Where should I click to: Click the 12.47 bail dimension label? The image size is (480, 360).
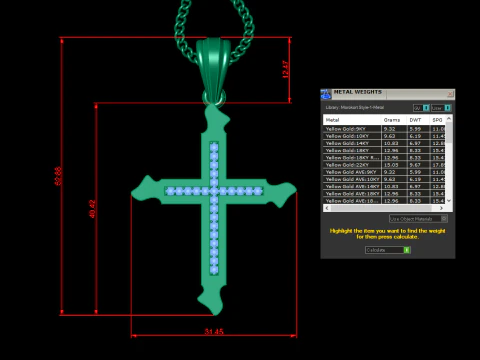(x=286, y=70)
